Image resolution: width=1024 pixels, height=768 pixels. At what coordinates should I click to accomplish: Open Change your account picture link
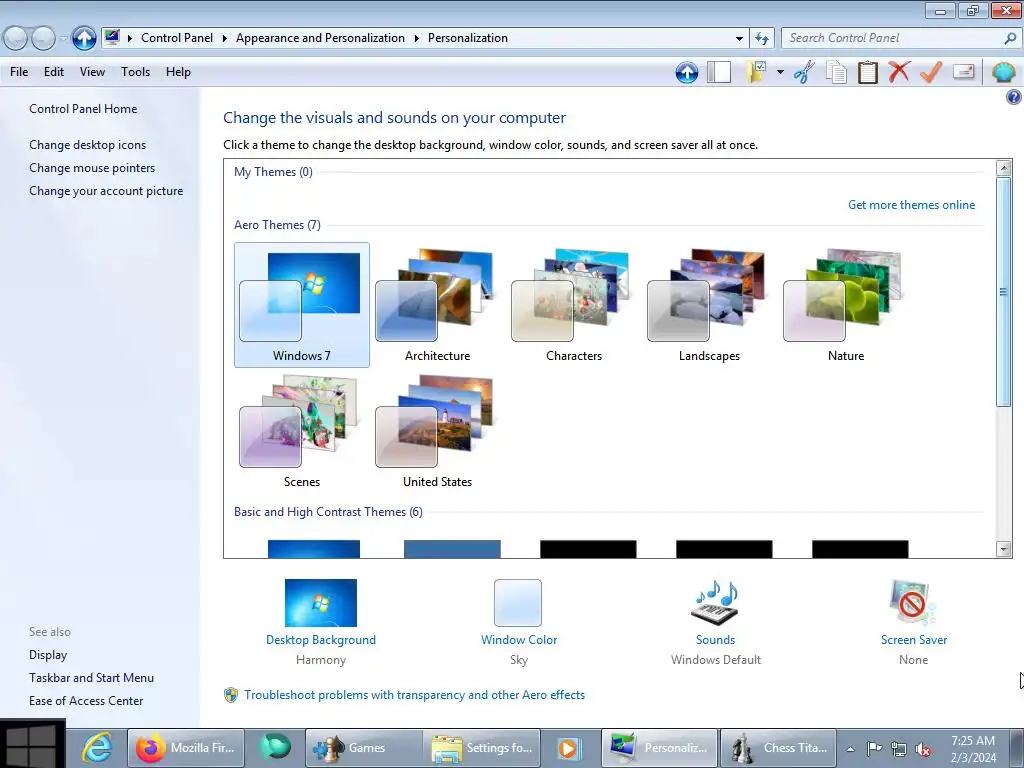(106, 191)
